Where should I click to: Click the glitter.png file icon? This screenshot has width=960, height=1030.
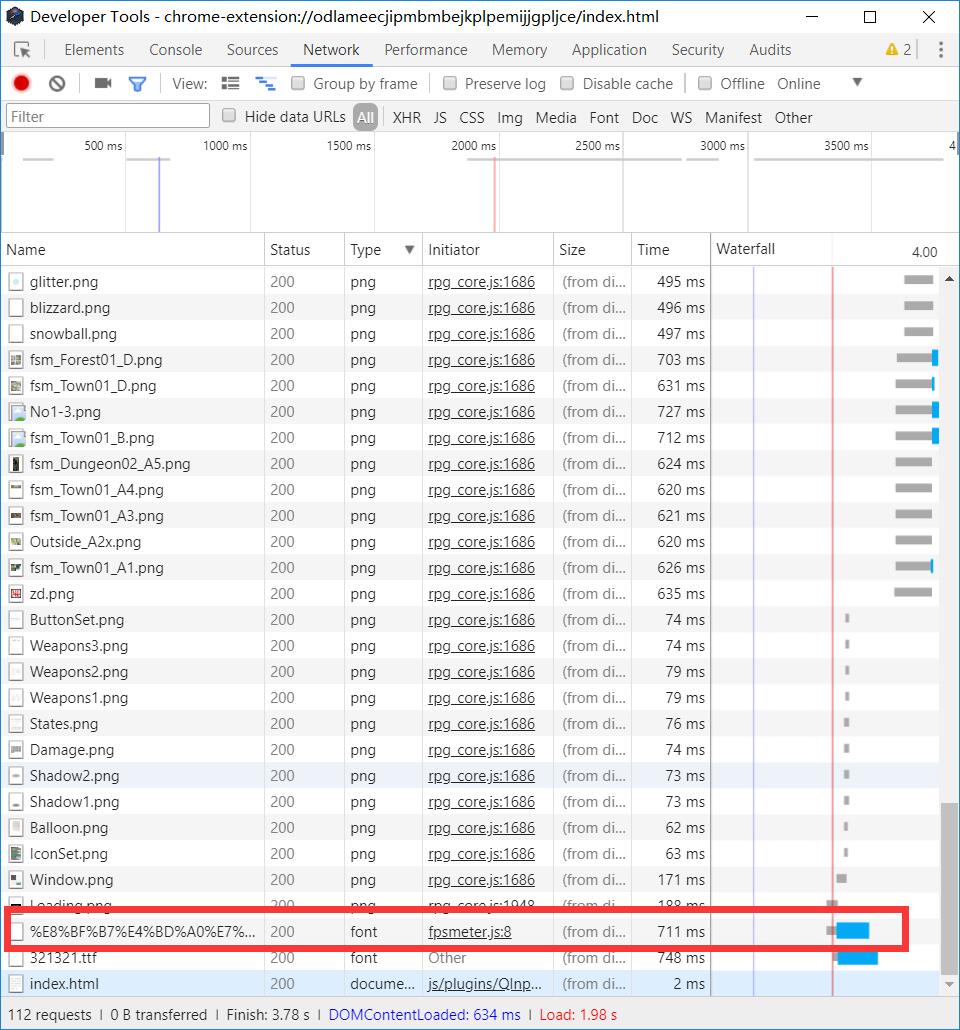(16, 282)
